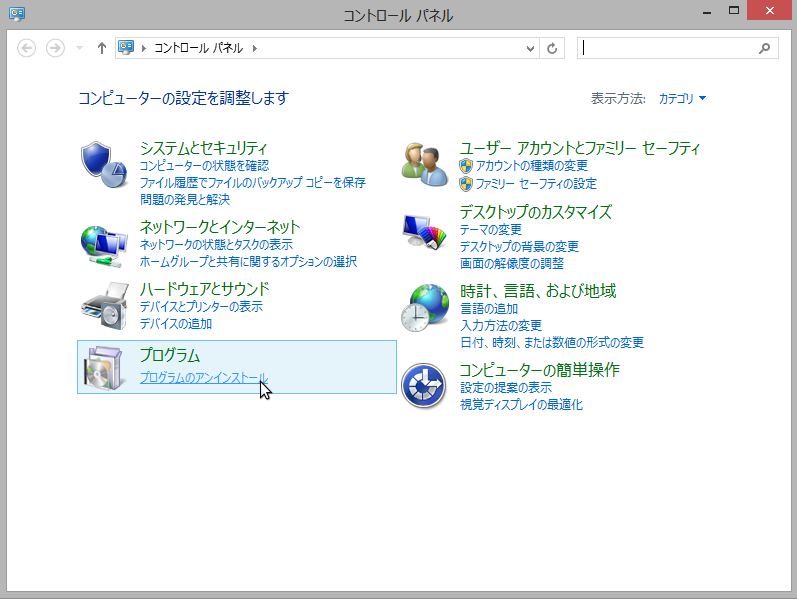This screenshot has width=797, height=599.
Task: Open the Programs disc icon
Action: tap(104, 368)
